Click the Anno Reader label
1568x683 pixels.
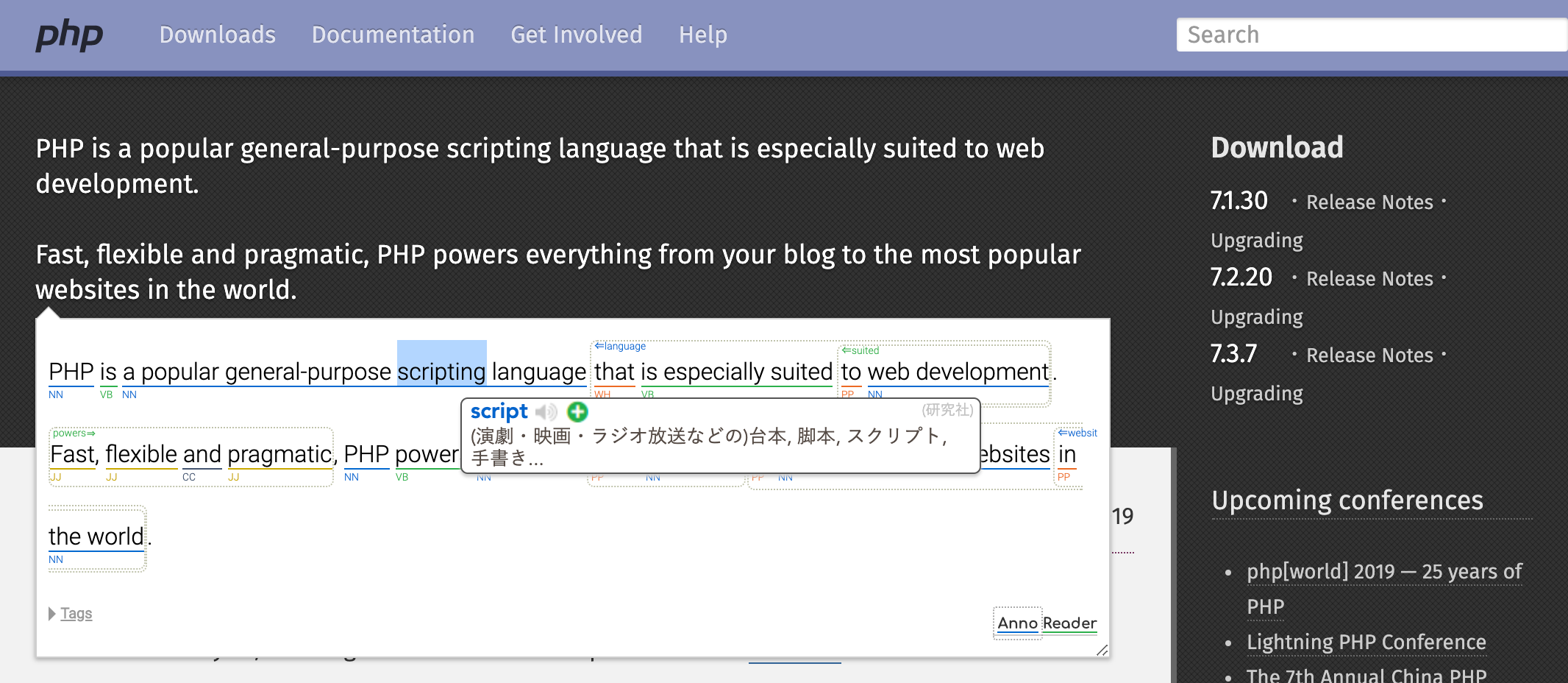1045,623
